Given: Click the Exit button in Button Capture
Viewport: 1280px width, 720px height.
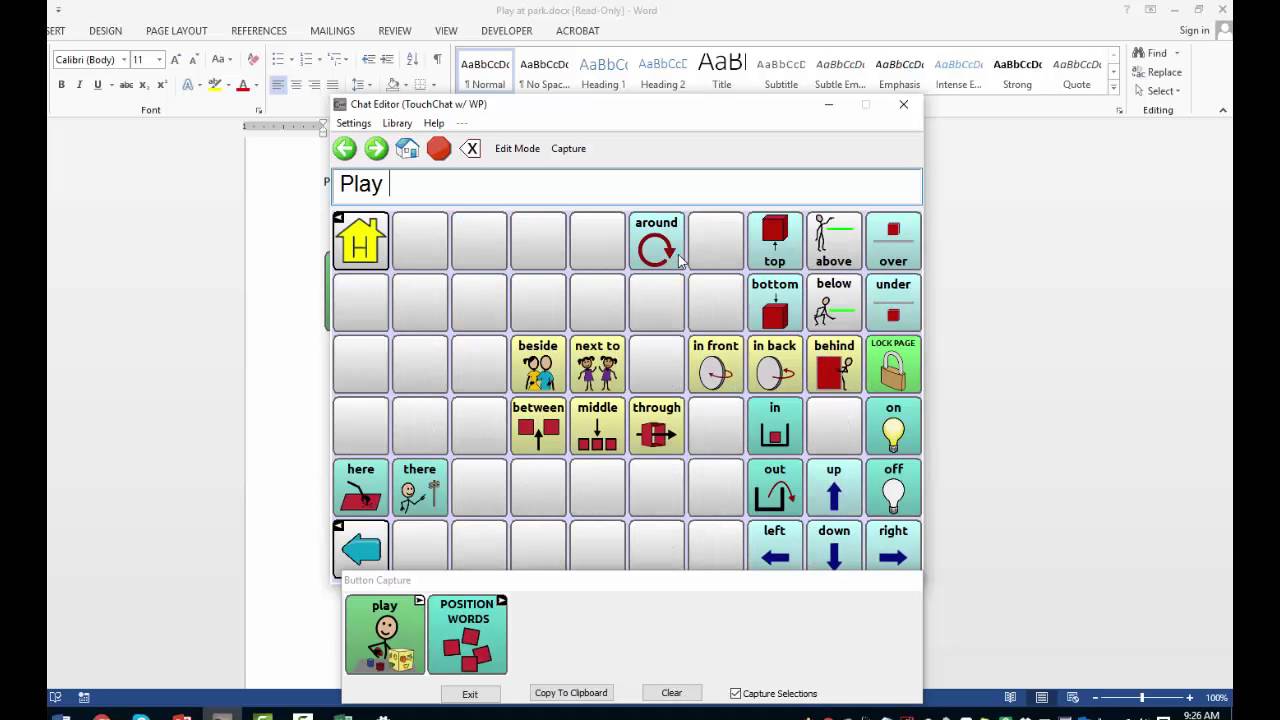Looking at the screenshot, I should click(470, 694).
